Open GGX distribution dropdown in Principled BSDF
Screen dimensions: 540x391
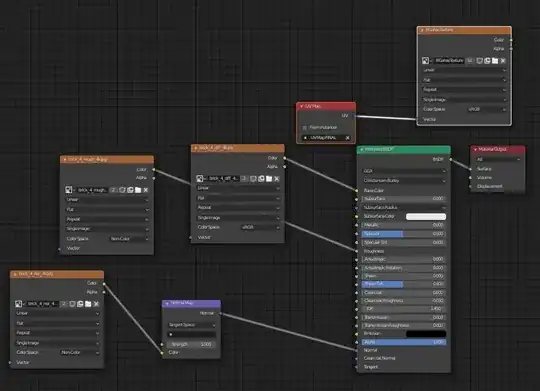[404, 171]
